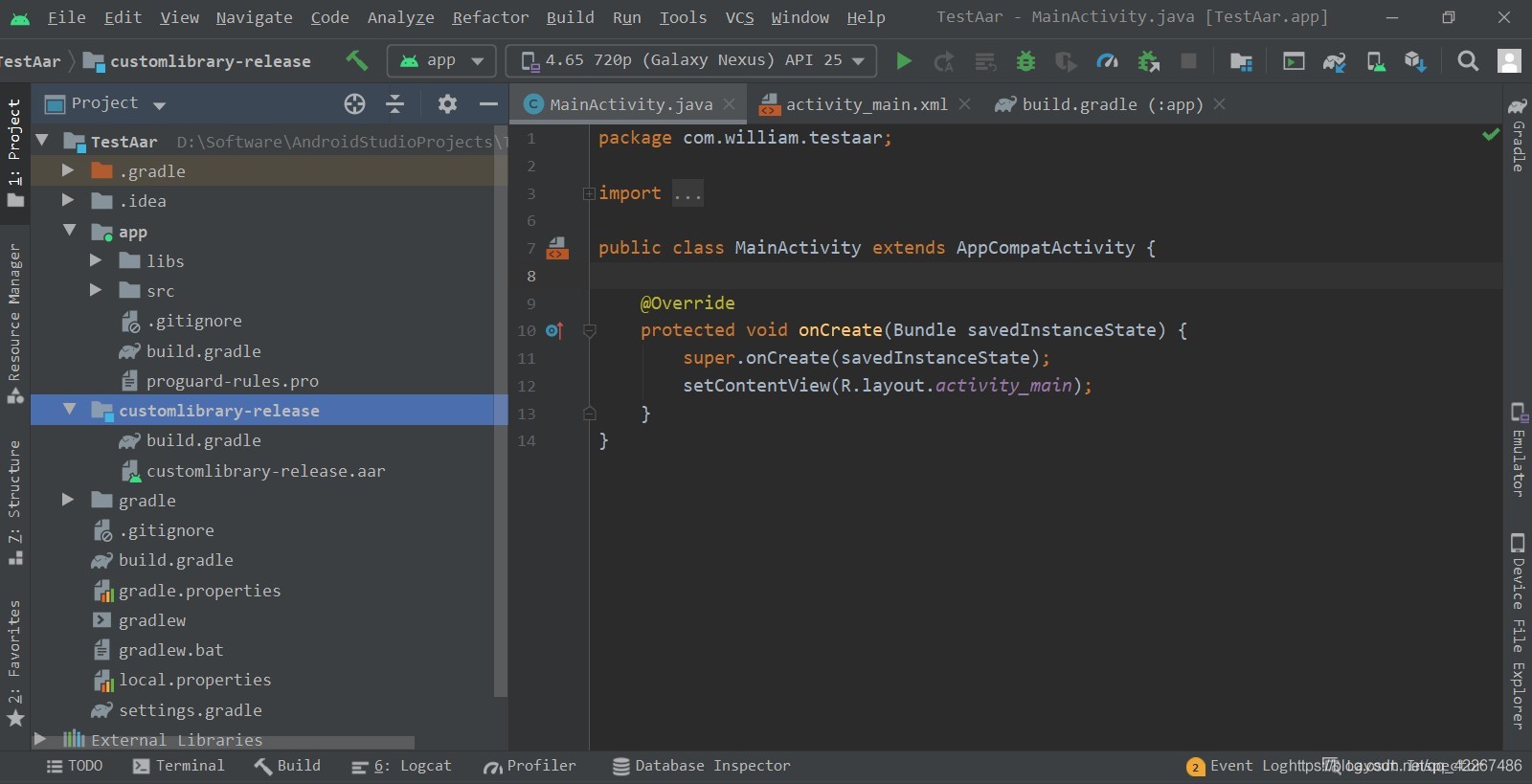This screenshot has width=1532, height=784.
Task: Click override gutter icon on line 10
Action: [x=554, y=330]
